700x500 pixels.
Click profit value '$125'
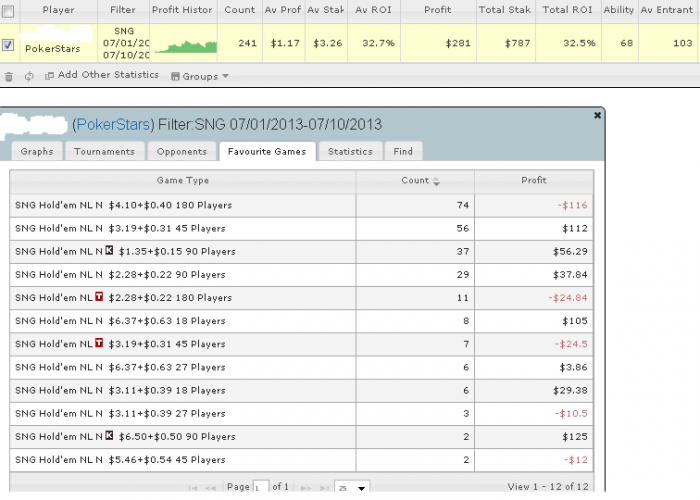[575, 437]
